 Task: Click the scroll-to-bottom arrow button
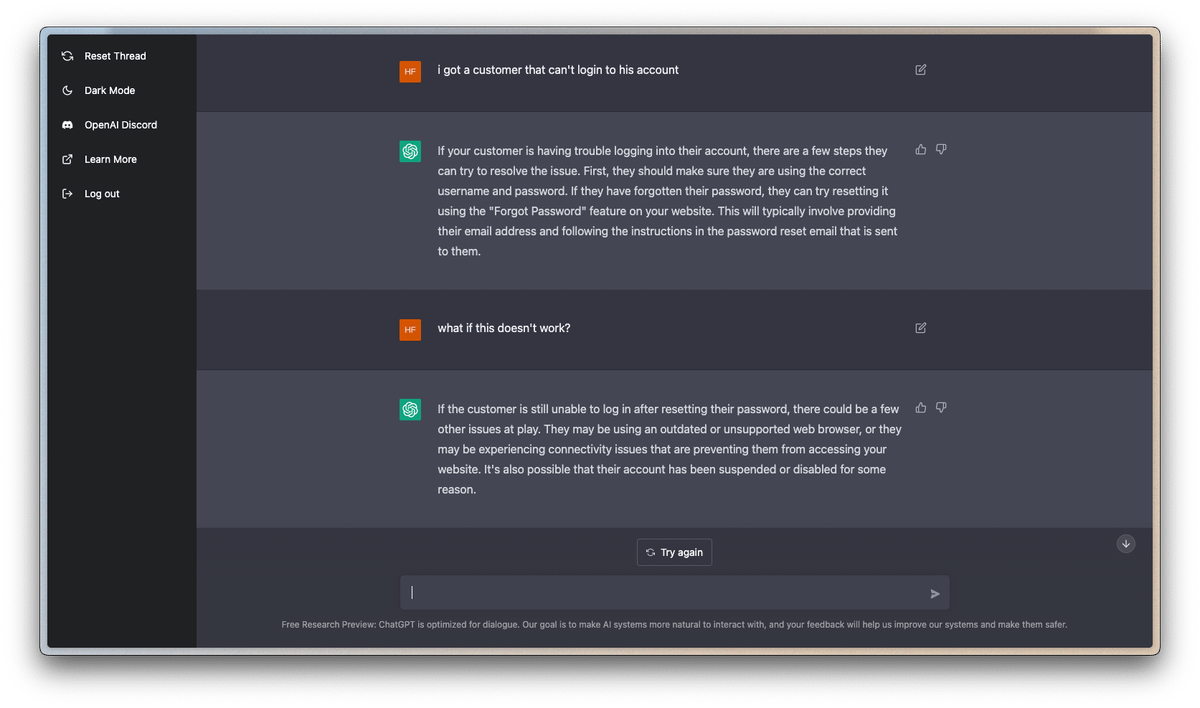point(1126,544)
